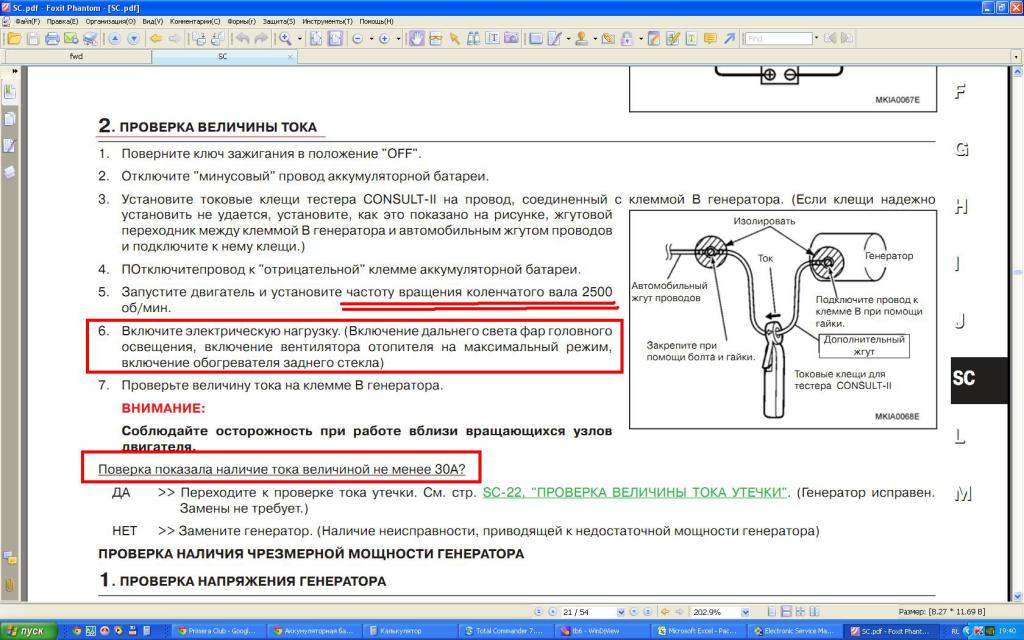Select the blue arrow drawing tool
This screenshot has height=640, width=1024.
pyautogui.click(x=729, y=39)
